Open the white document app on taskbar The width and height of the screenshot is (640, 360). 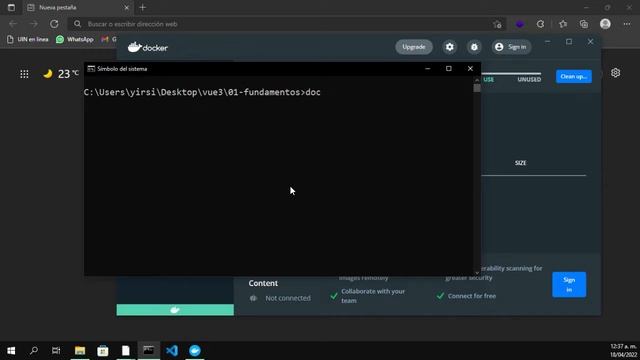pos(126,351)
